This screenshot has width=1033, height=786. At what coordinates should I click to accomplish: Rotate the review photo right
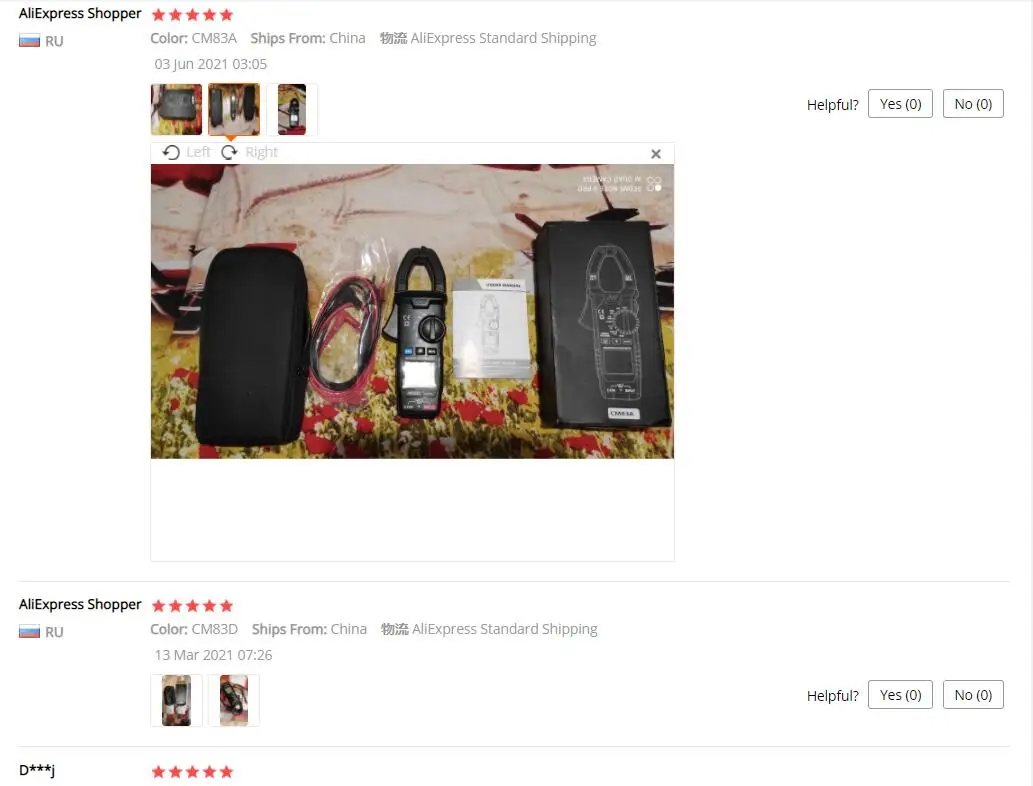(x=249, y=152)
